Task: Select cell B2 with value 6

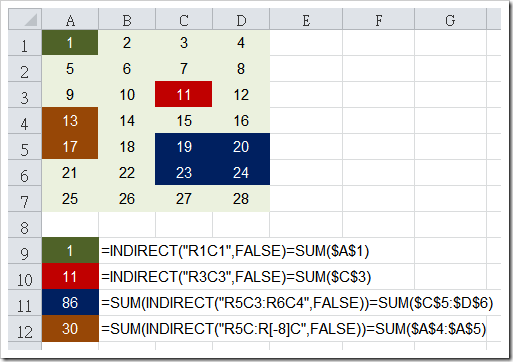Action: click(x=127, y=69)
